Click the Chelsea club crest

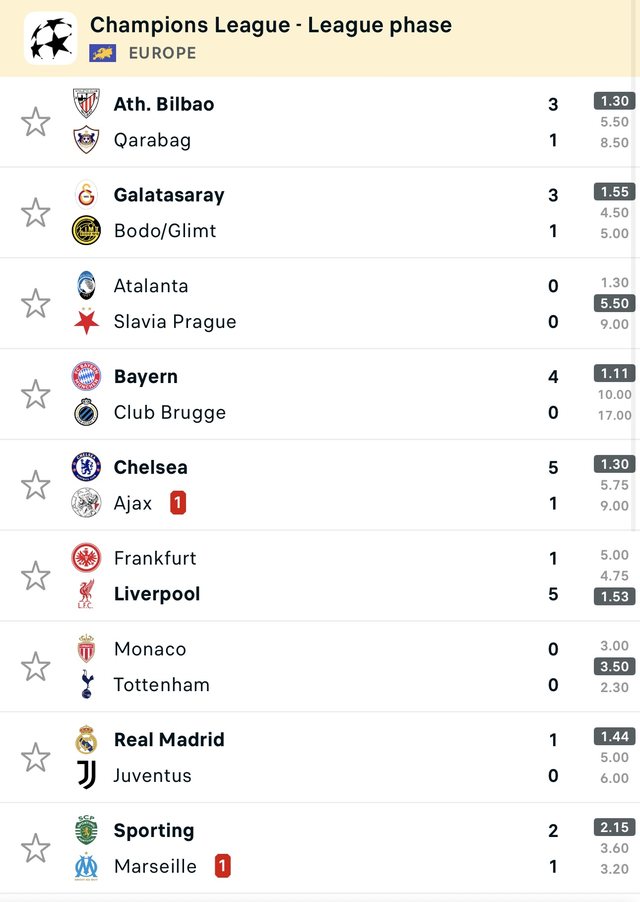[87, 467]
